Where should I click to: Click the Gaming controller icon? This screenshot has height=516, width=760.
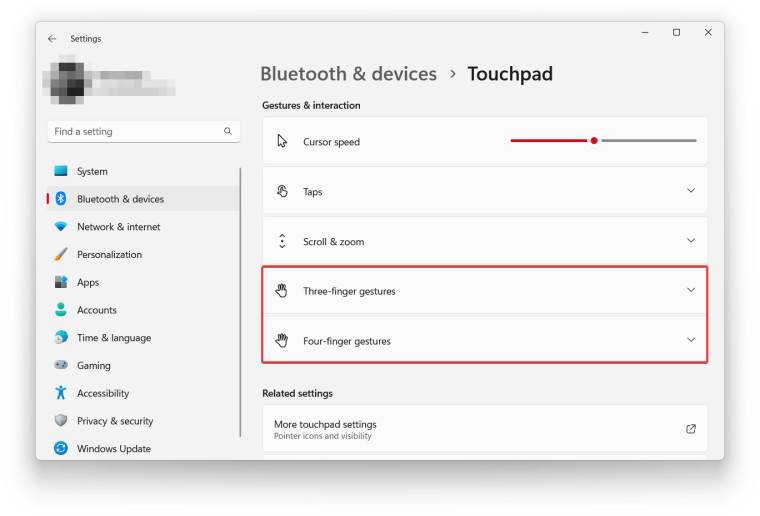tap(61, 366)
